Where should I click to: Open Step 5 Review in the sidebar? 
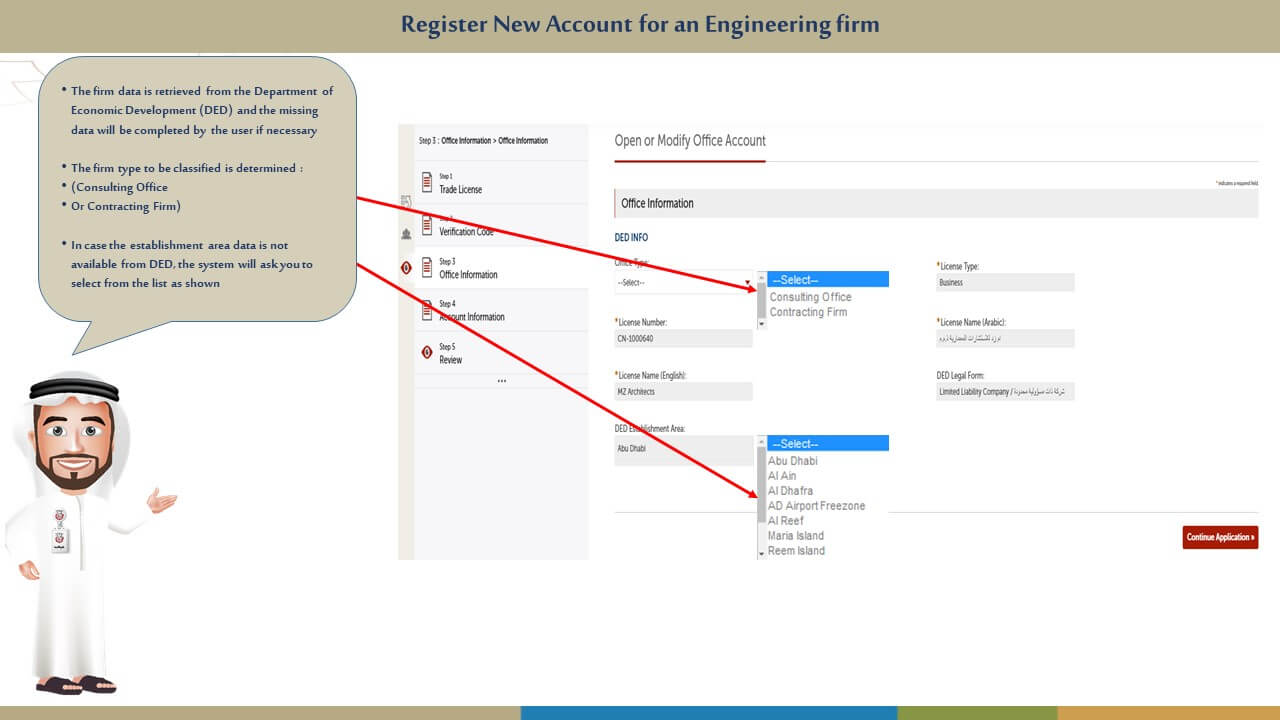click(x=450, y=360)
